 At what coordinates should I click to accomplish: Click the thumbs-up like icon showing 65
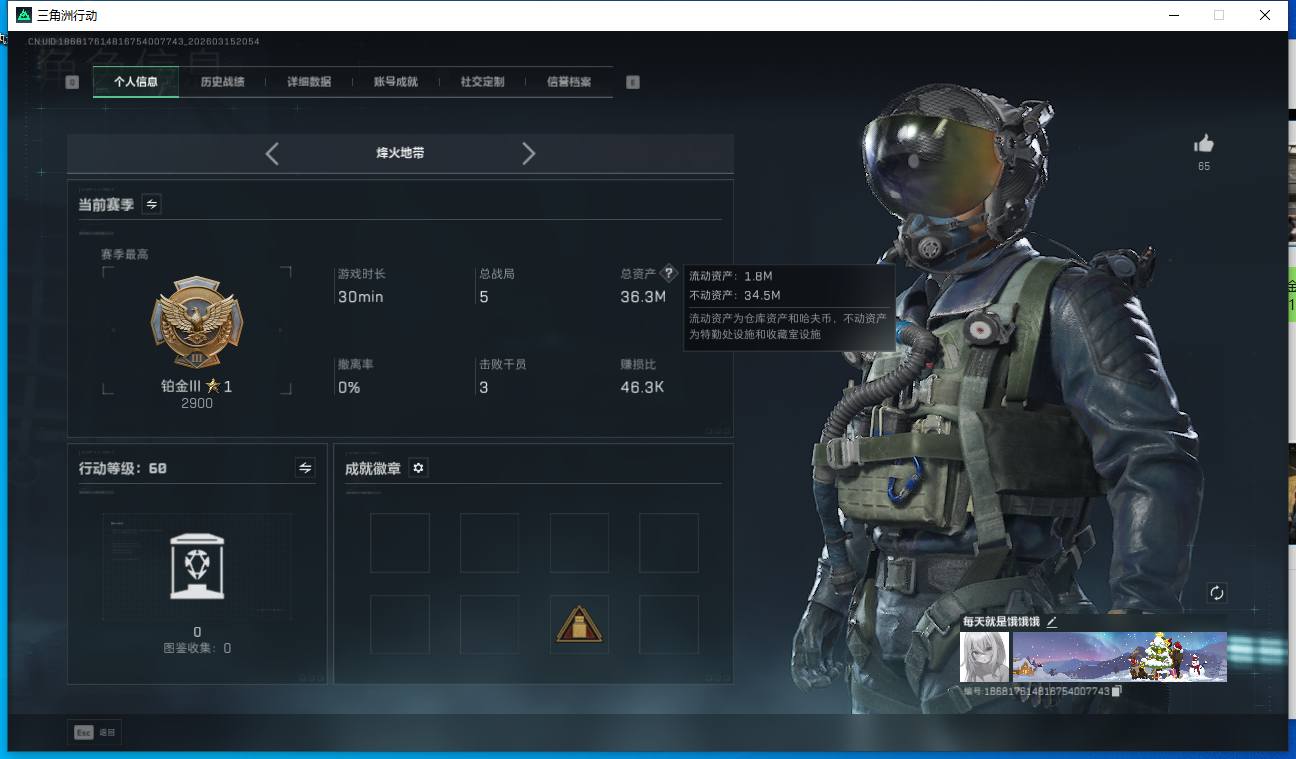(x=1204, y=144)
